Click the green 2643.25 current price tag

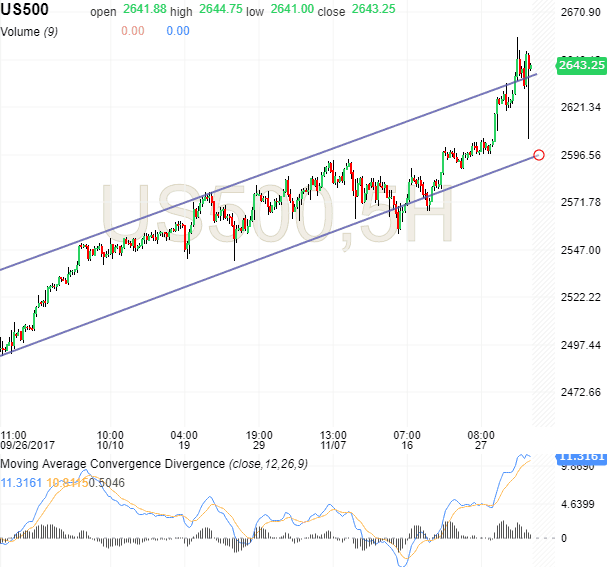tap(582, 65)
